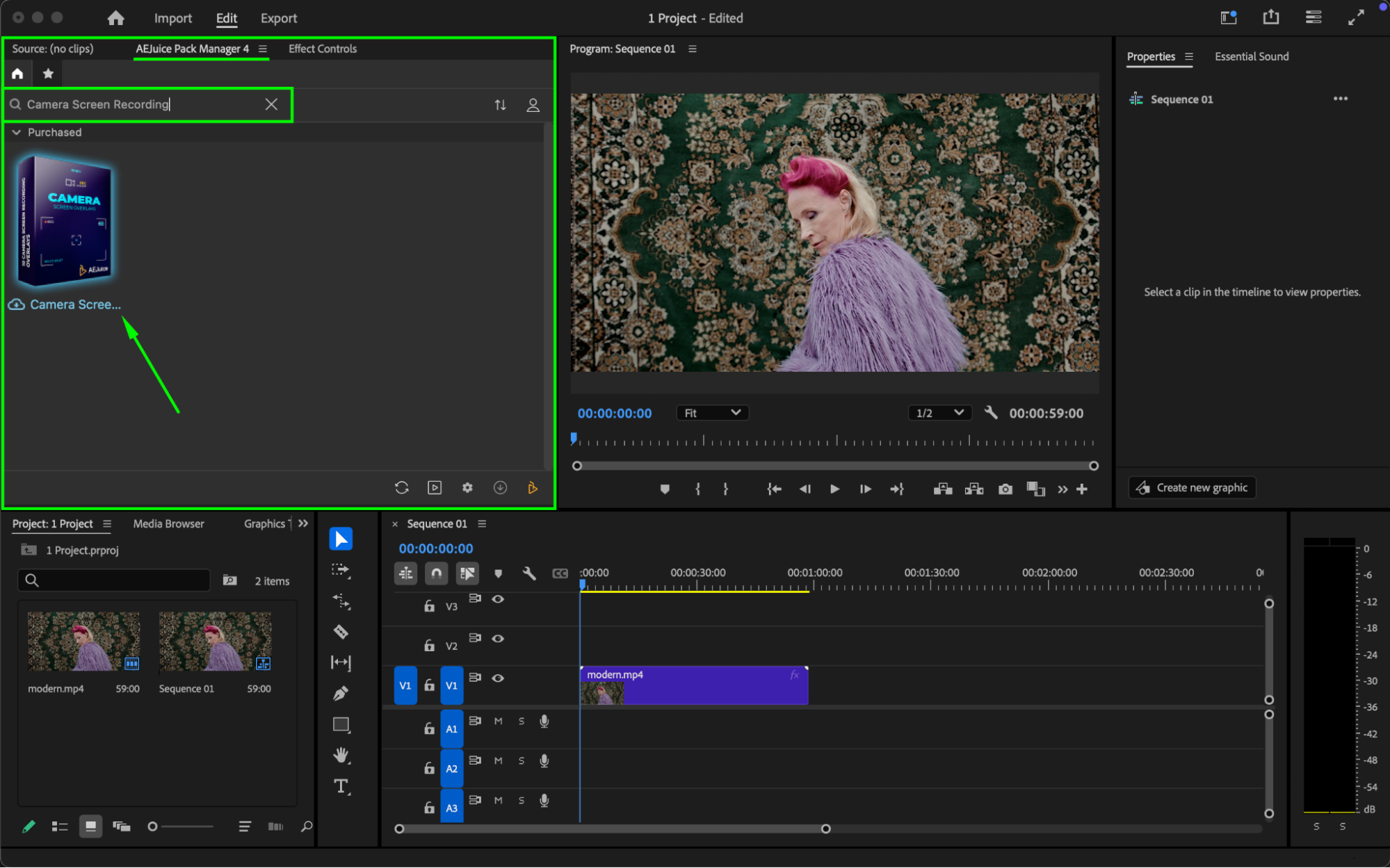Open AEJuice Pack Manager settings gear
This screenshot has height=868, width=1390.
[x=467, y=488]
